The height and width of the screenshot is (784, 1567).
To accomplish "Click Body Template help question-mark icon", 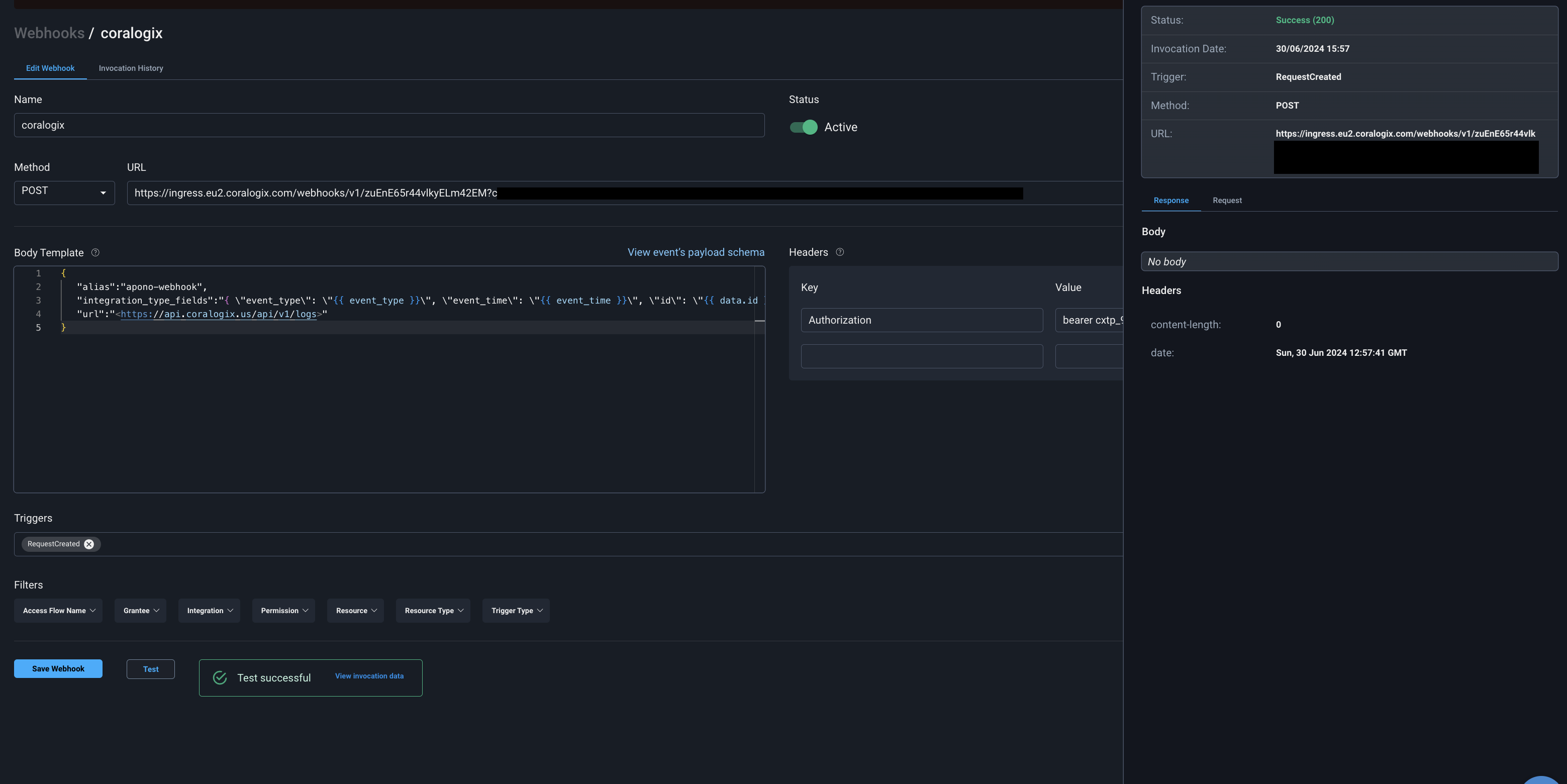I will pos(95,252).
